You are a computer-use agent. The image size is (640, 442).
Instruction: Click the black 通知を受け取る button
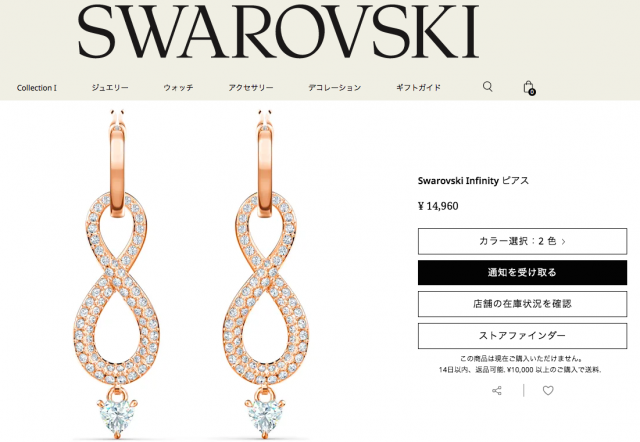click(522, 272)
